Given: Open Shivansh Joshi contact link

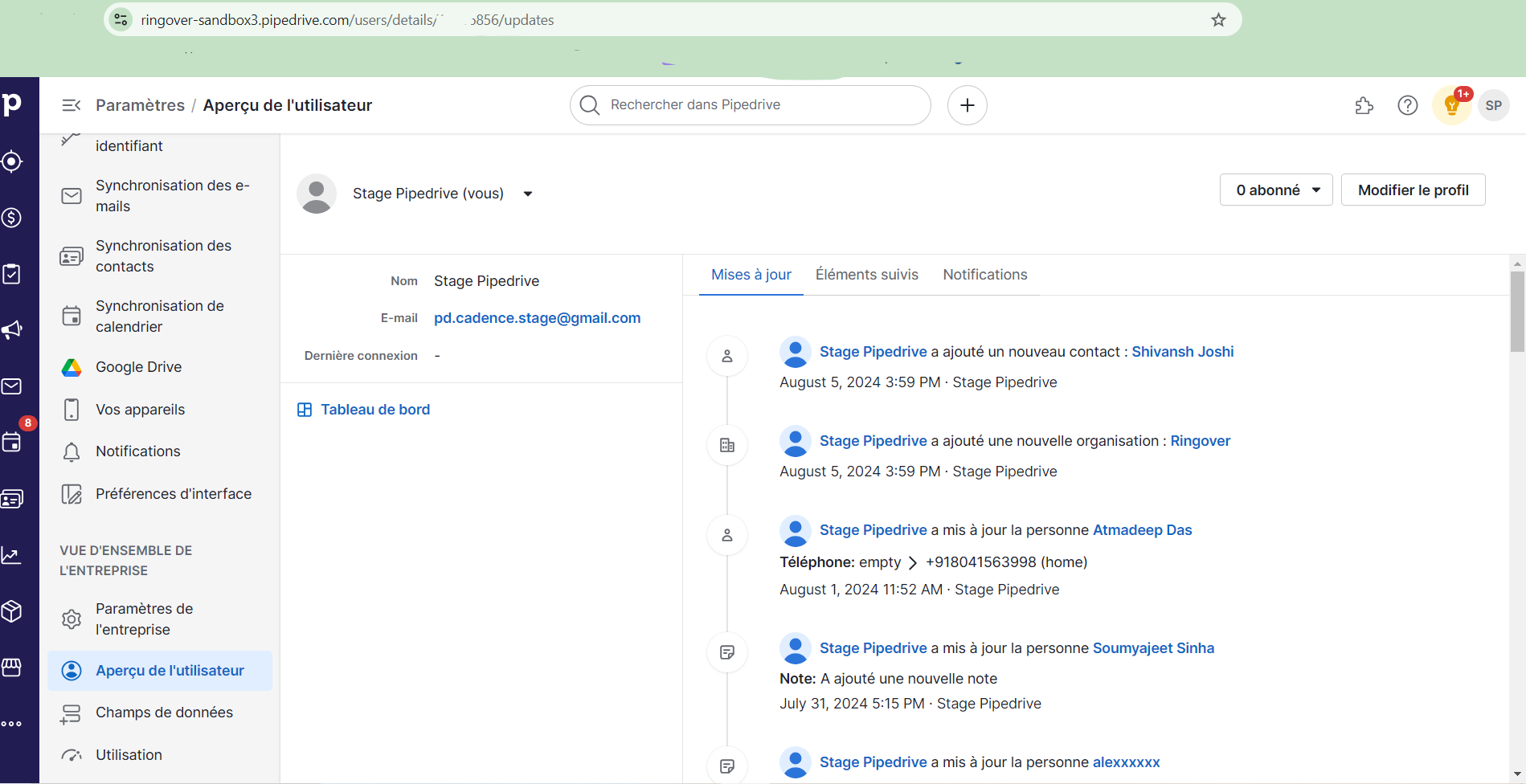Looking at the screenshot, I should tap(1182, 352).
